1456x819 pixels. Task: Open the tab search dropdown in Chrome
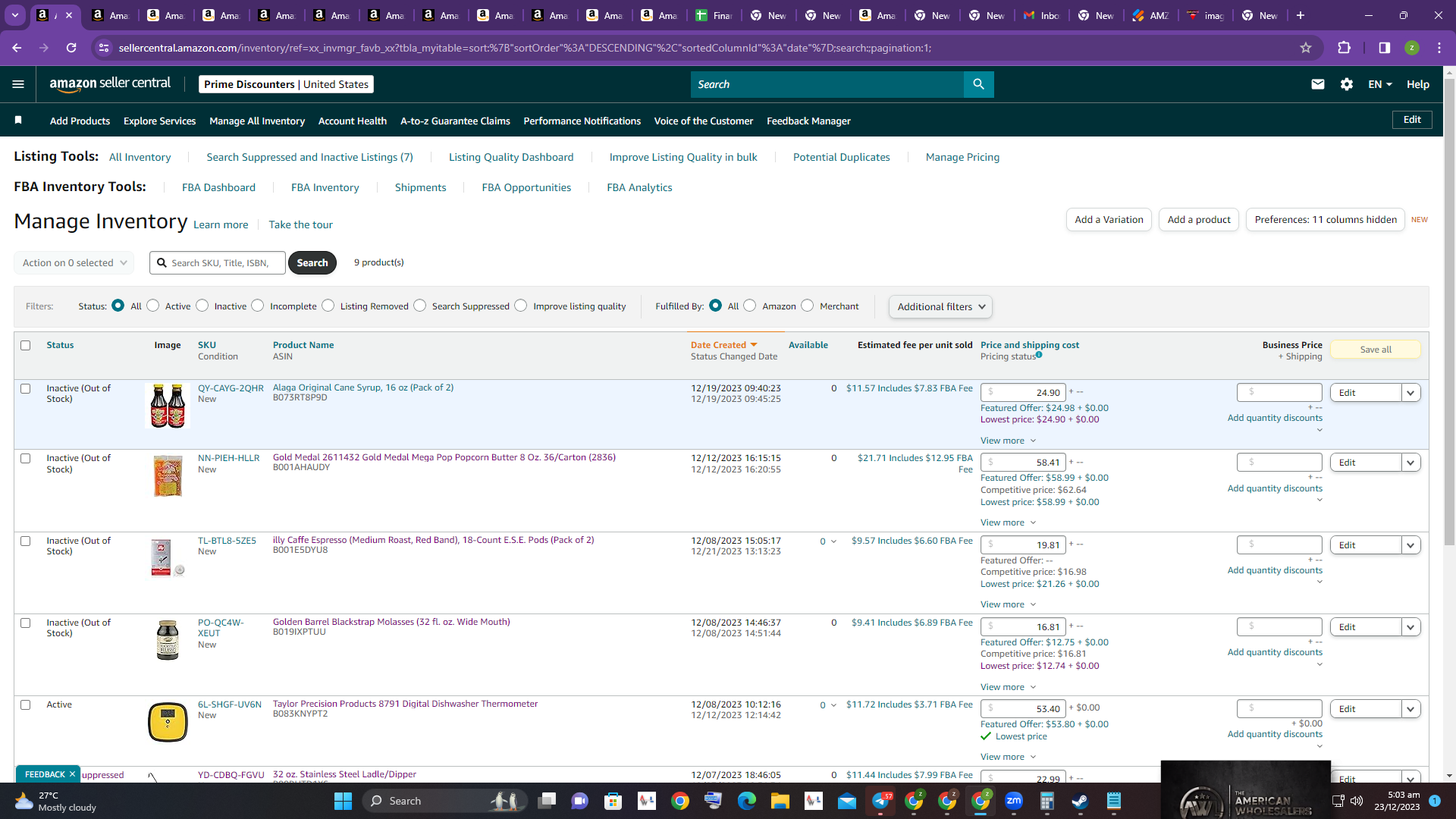pos(15,15)
